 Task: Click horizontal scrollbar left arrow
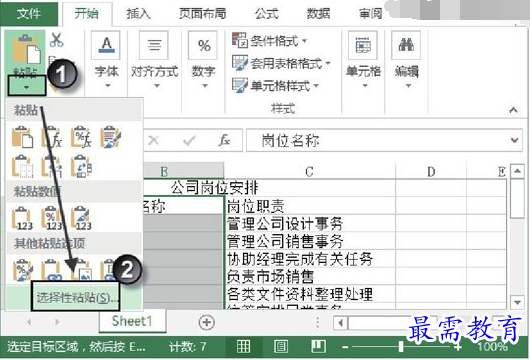pos(340,323)
